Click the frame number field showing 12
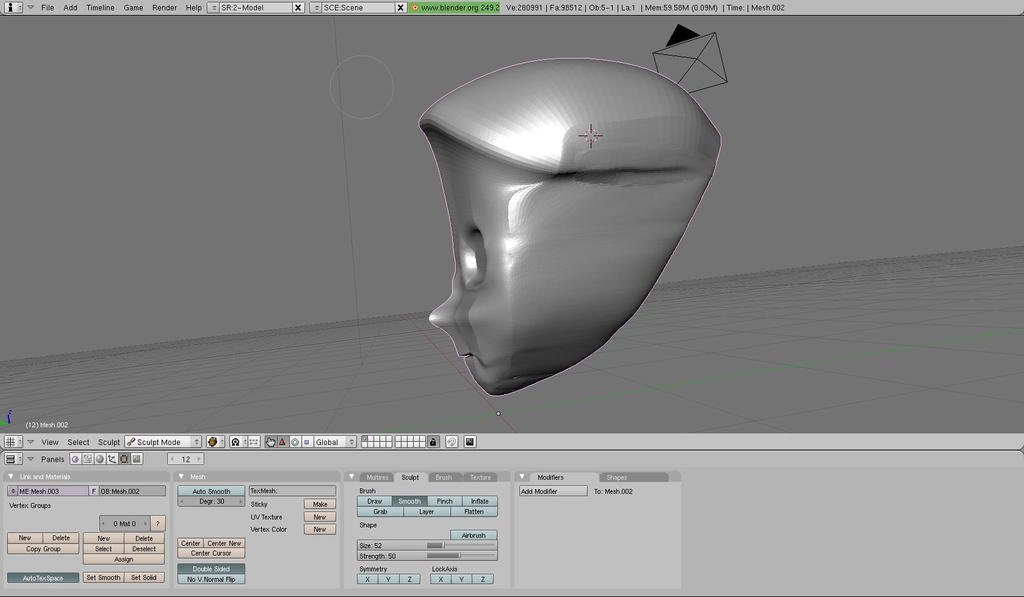The width and height of the screenshot is (1024, 597). (x=185, y=459)
